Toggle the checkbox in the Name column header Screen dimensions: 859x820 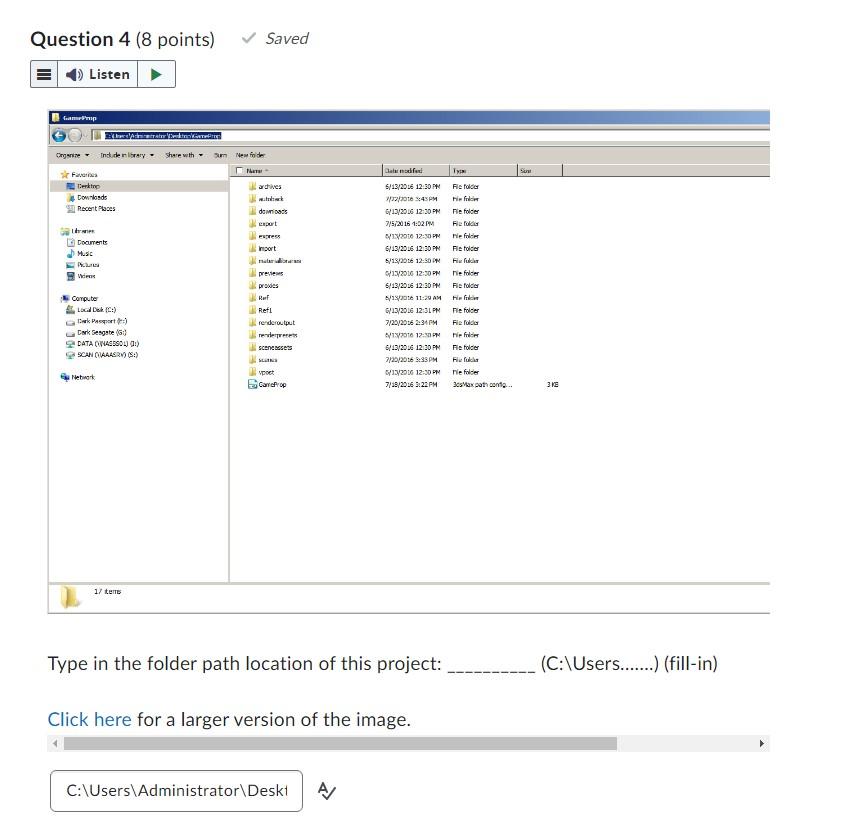tap(240, 169)
